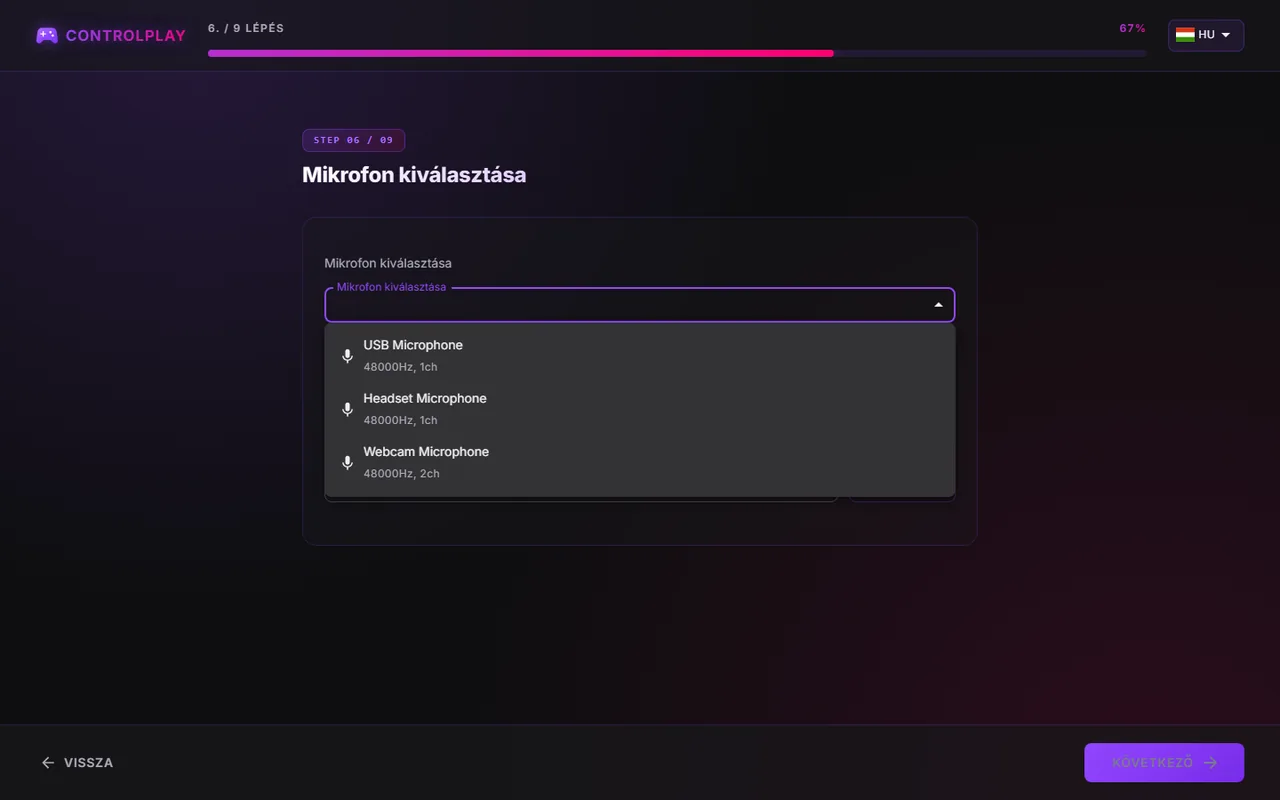Viewport: 1280px width, 800px height.
Task: Open the HU language selector dropdown arrow
Action: coord(1226,35)
